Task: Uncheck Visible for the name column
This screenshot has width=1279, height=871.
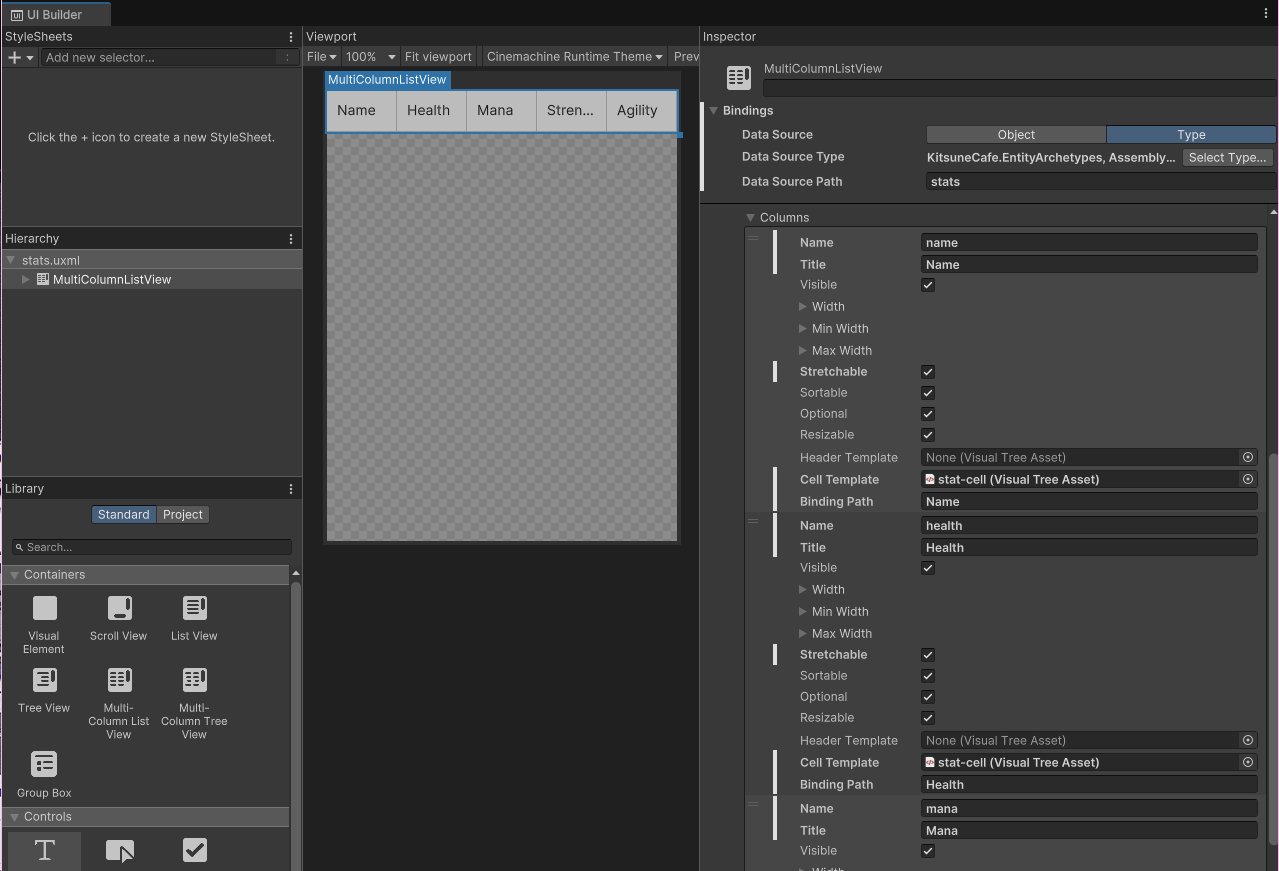Action: (x=928, y=285)
